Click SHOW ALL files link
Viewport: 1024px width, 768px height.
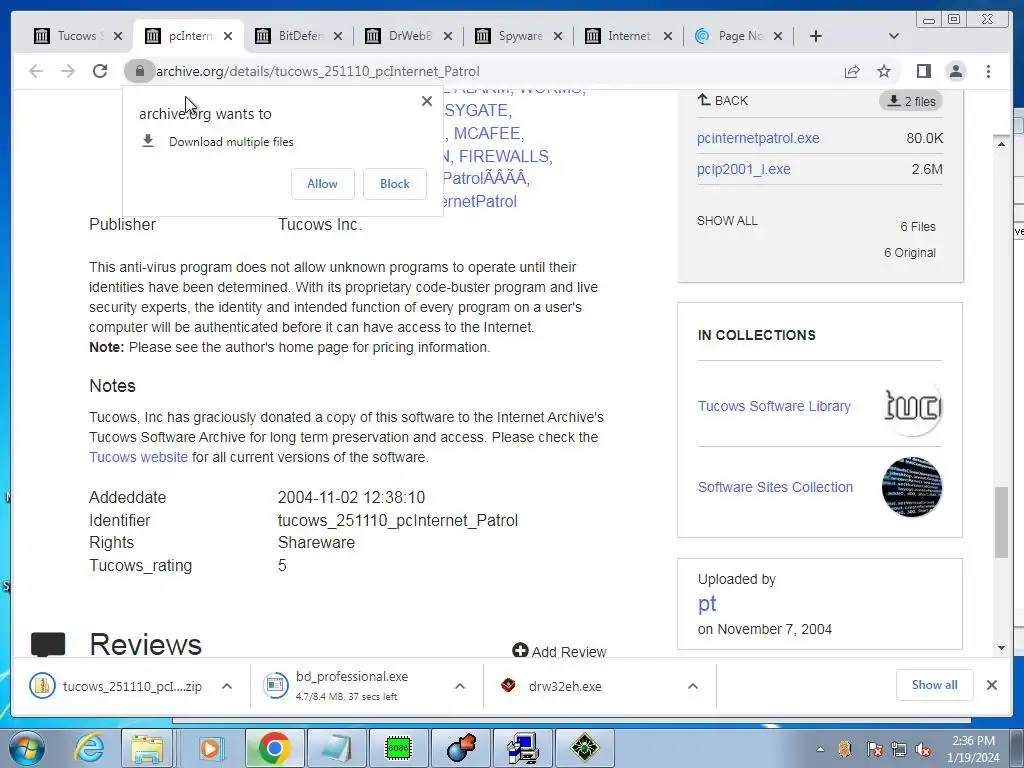[727, 221]
